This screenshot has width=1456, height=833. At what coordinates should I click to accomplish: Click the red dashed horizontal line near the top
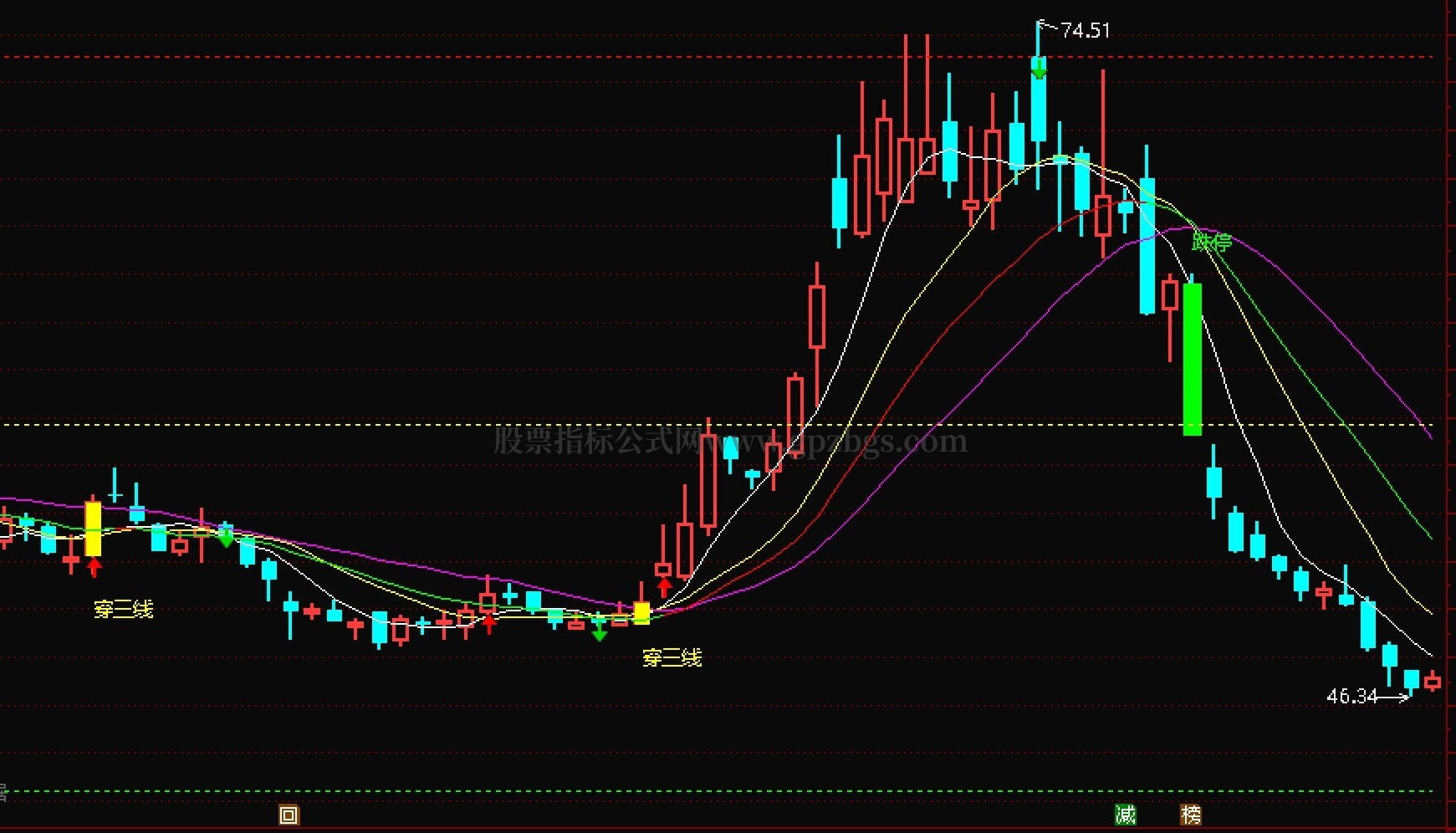502,58
